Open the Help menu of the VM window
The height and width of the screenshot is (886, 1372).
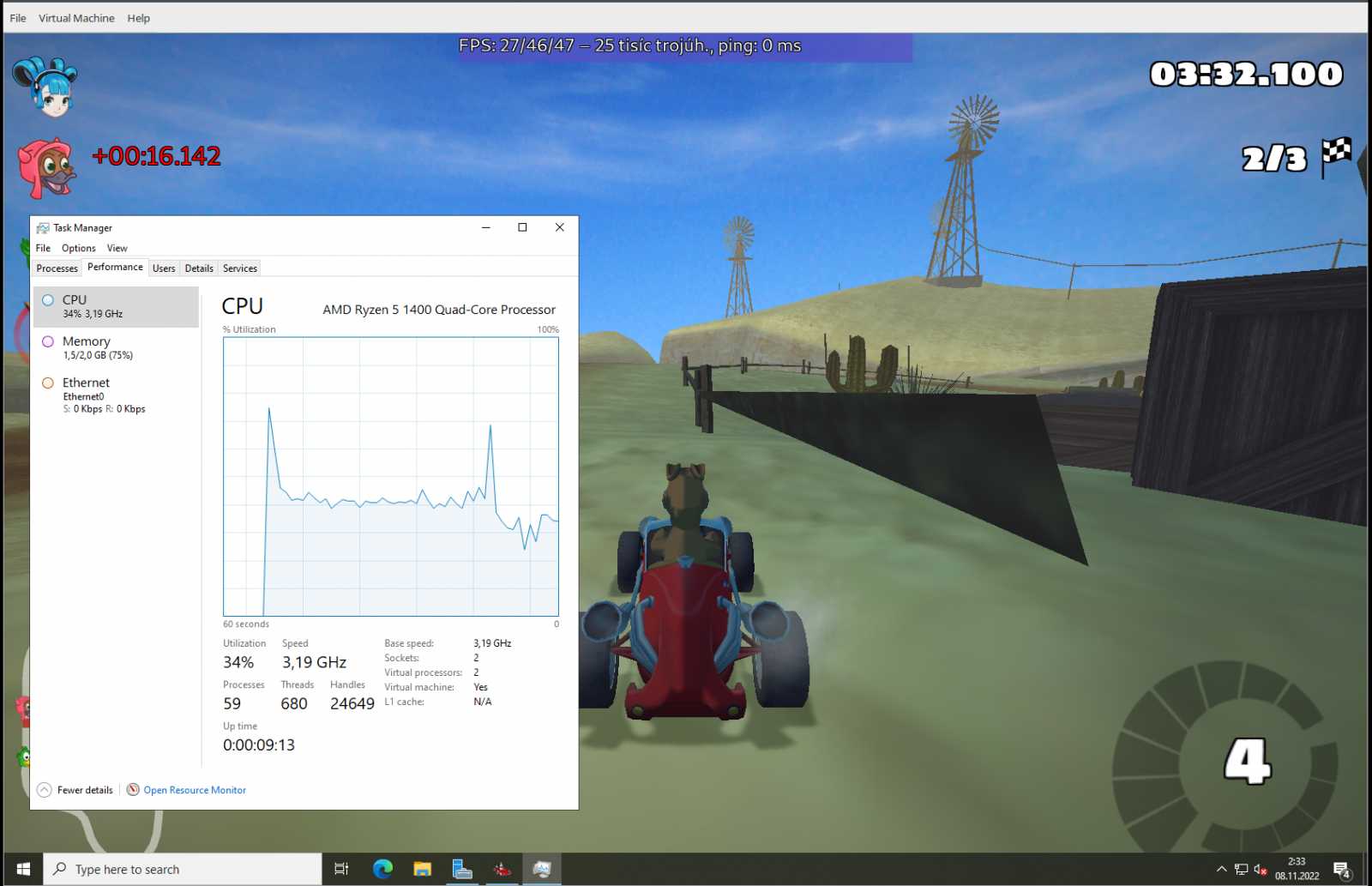pos(138,18)
